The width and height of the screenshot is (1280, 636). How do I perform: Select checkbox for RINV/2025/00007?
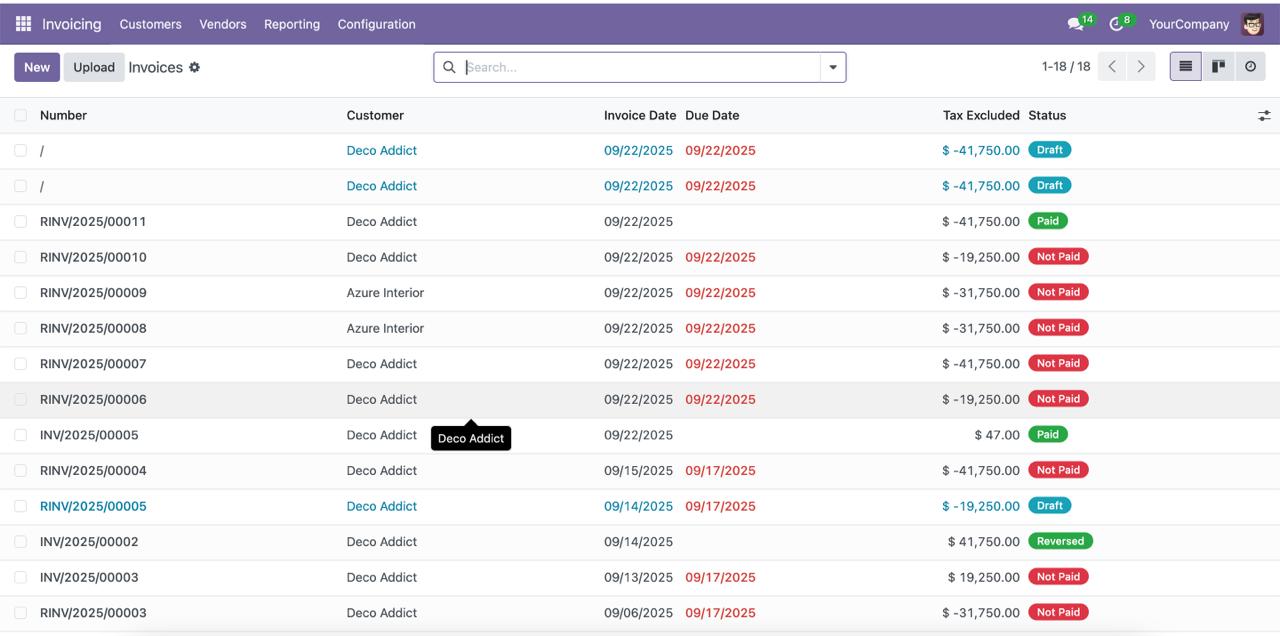click(x=20, y=364)
